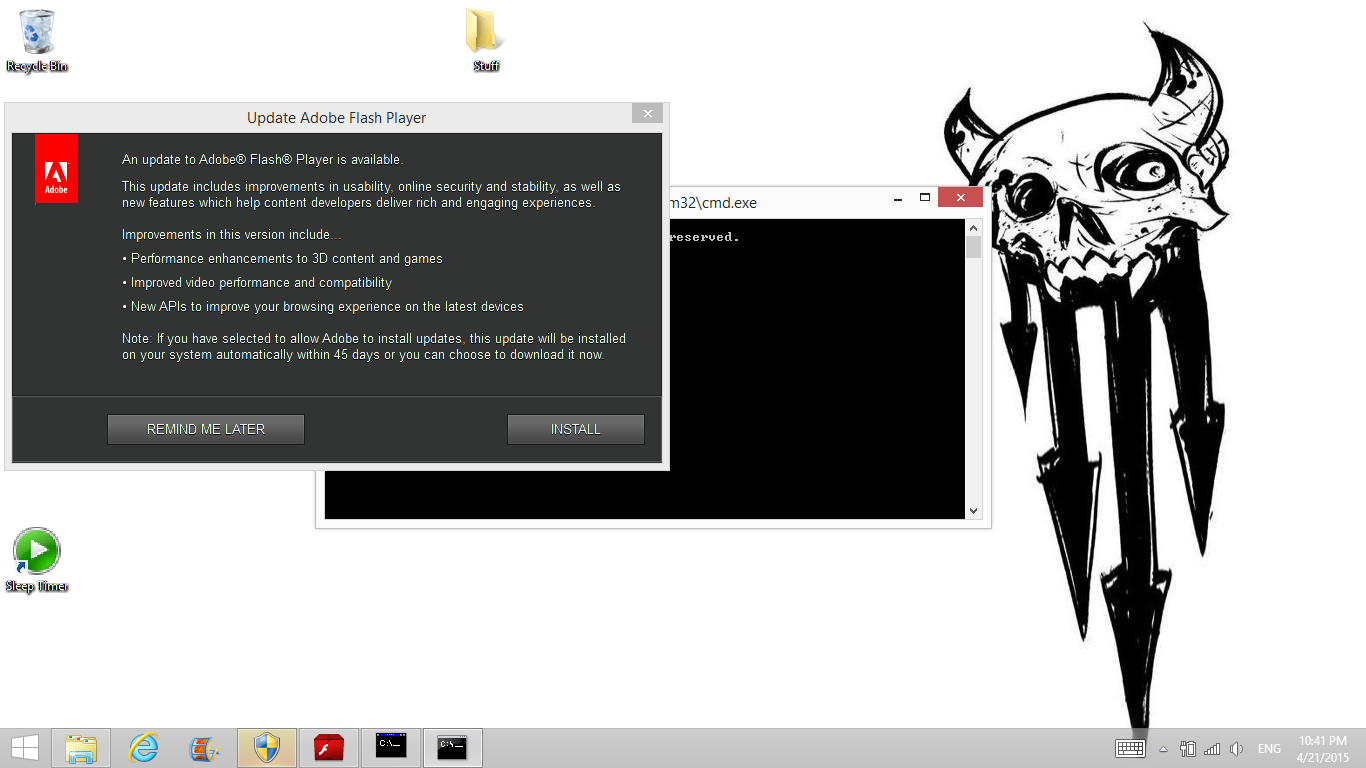
Task: Switch to the Command Prompt taskbar icon with blue title bar
Action: tap(391, 748)
